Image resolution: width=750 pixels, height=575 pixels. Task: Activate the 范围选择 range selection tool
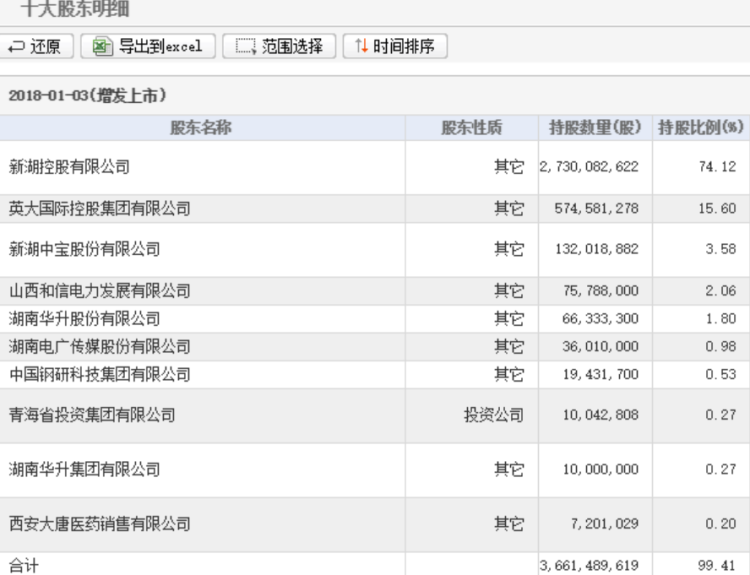click(279, 46)
